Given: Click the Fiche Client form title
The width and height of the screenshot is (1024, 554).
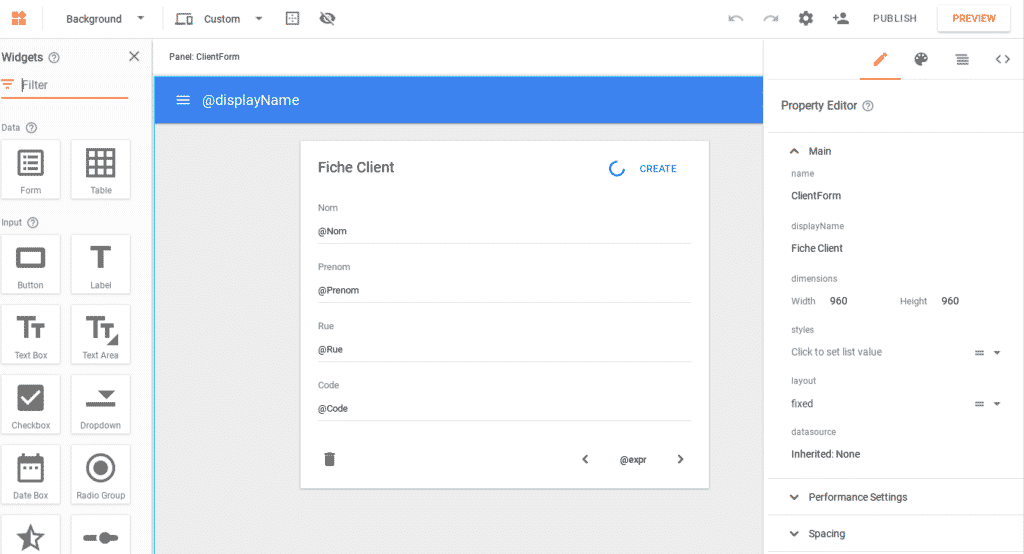Looking at the screenshot, I should [356, 167].
